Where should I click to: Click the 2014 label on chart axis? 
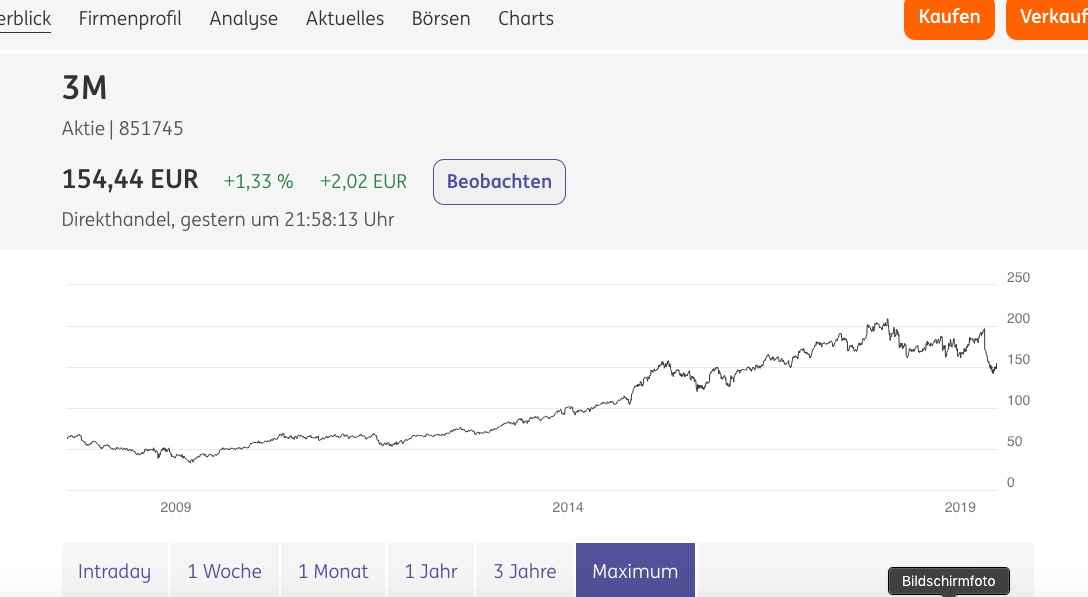568,507
